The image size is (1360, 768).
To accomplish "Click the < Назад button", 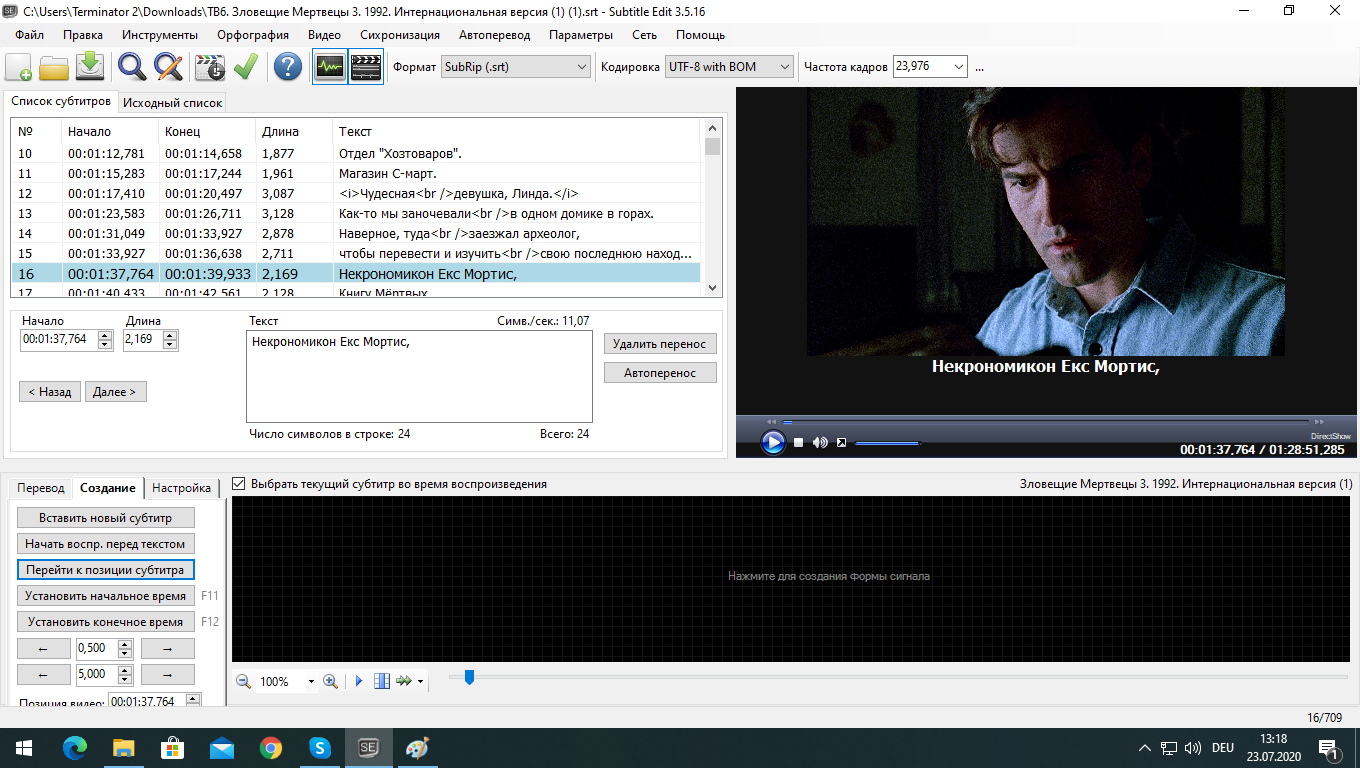I will click(50, 392).
